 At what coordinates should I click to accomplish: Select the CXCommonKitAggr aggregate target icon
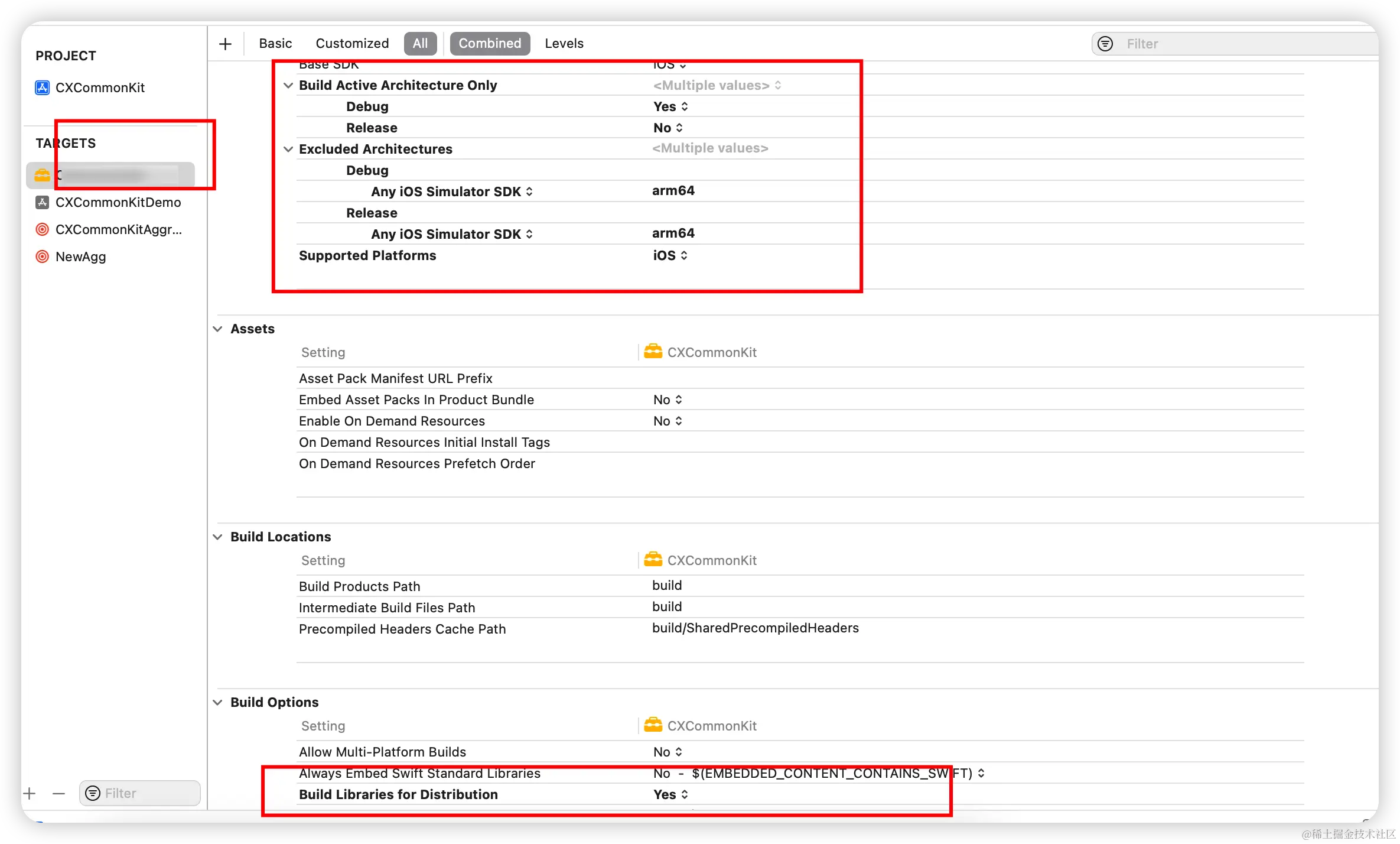tap(42, 229)
